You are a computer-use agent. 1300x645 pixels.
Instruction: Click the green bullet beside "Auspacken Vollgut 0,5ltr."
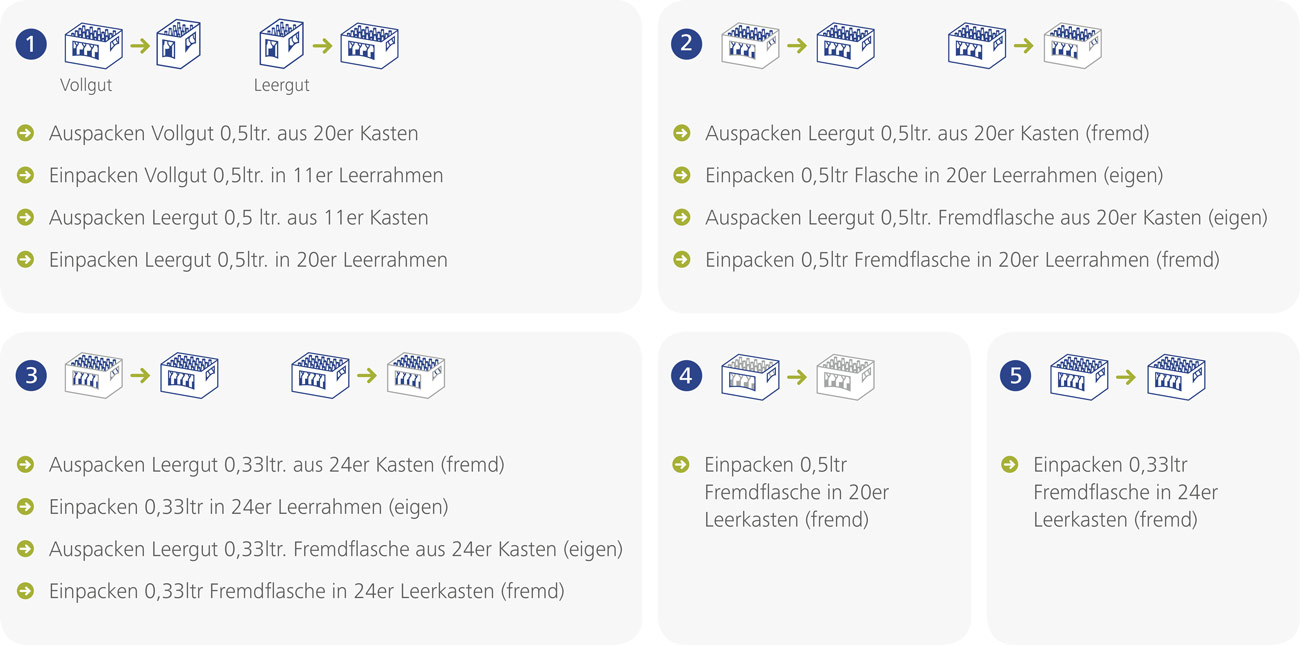(26, 133)
